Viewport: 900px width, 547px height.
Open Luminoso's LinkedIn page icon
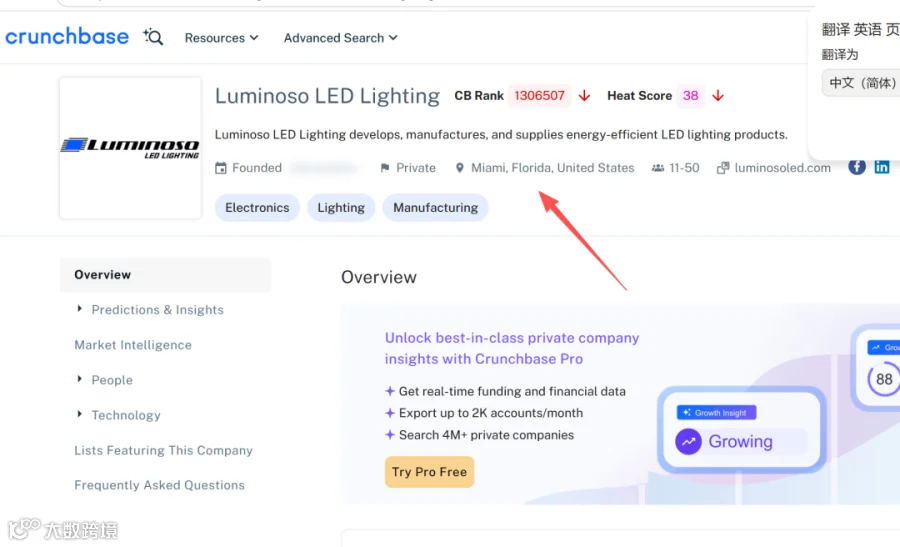coord(882,167)
